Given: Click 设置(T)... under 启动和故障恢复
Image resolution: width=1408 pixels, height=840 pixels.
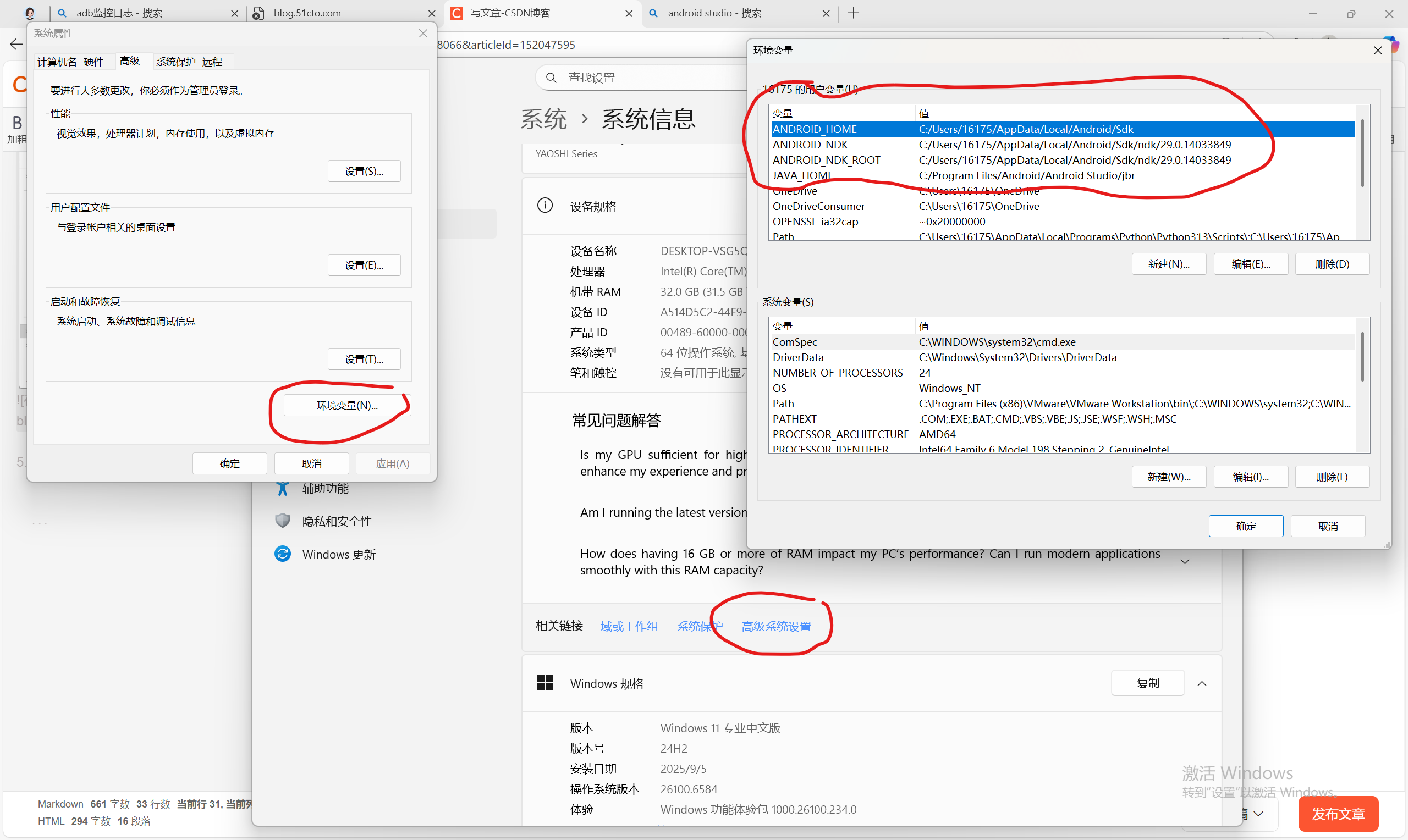Looking at the screenshot, I should pyautogui.click(x=364, y=359).
